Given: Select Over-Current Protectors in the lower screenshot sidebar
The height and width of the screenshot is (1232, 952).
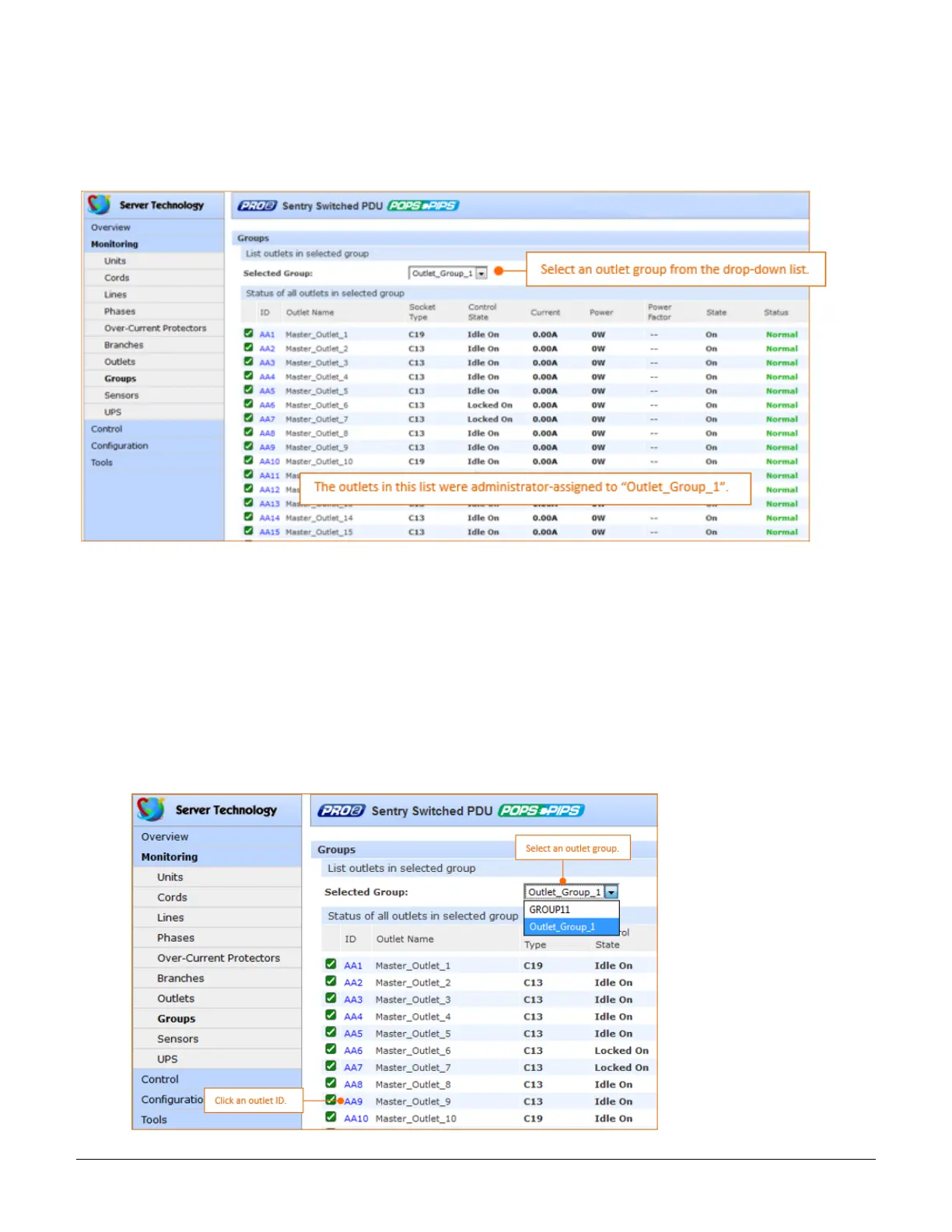Looking at the screenshot, I should pyautogui.click(x=219, y=958).
